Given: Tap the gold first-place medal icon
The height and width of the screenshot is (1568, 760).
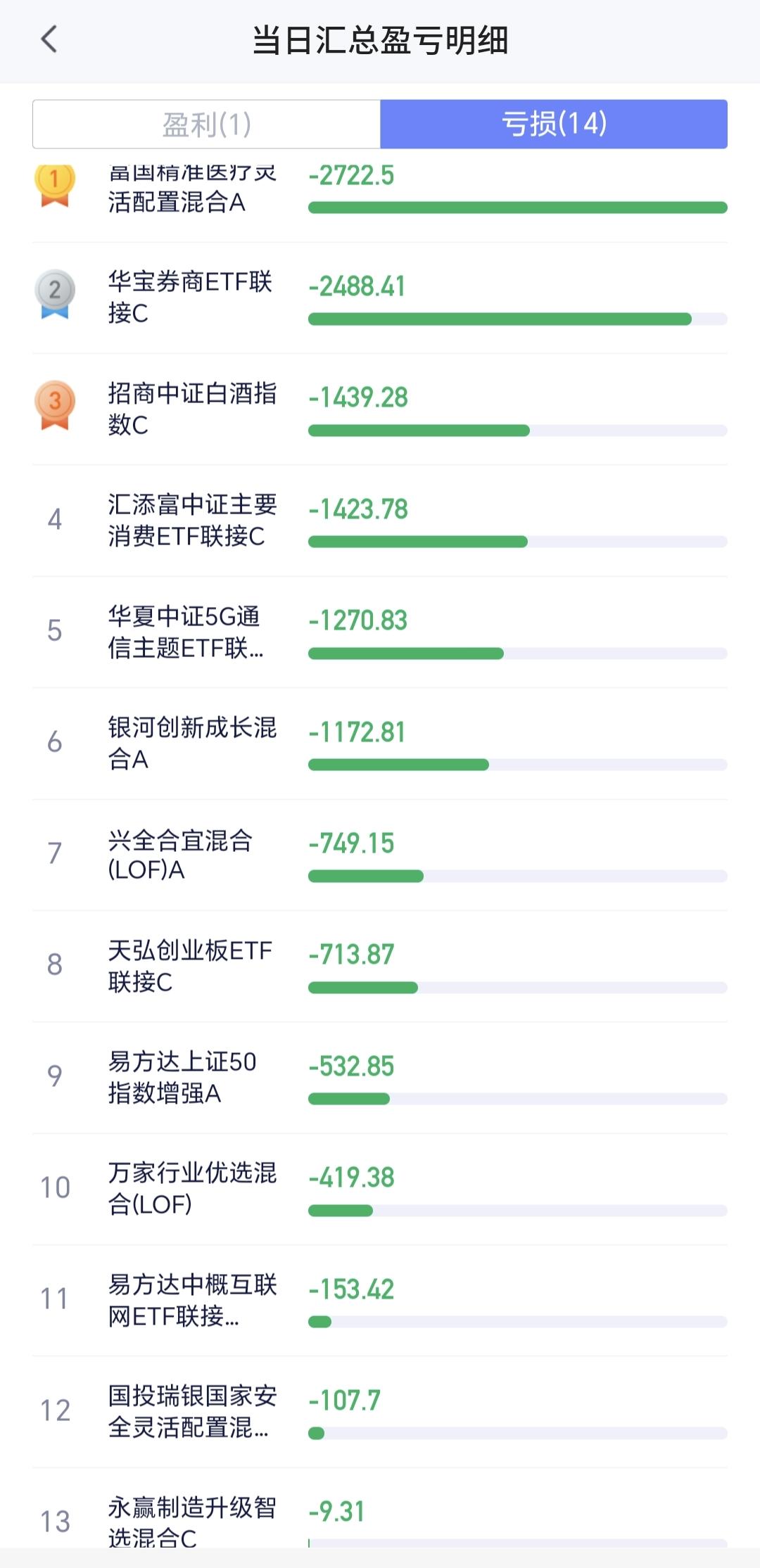Looking at the screenshot, I should coord(54,184).
